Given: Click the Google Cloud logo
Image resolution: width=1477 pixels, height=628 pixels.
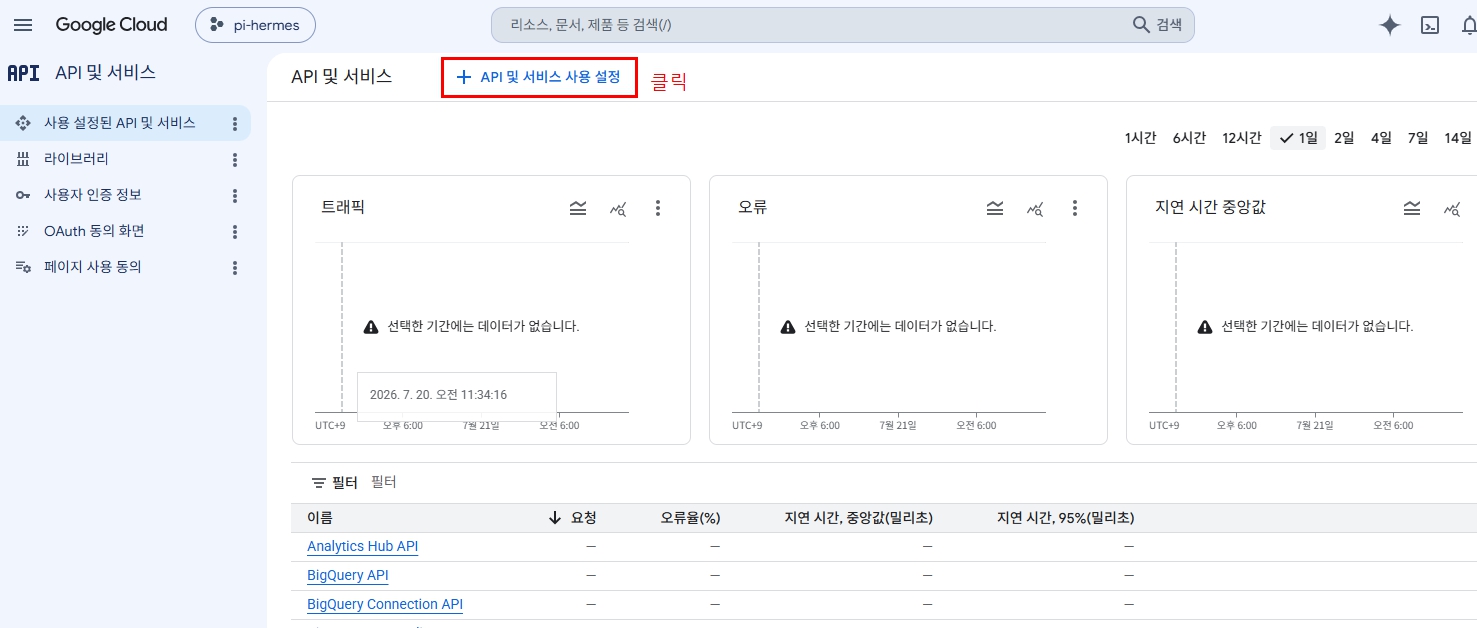Looking at the screenshot, I should (x=111, y=25).
